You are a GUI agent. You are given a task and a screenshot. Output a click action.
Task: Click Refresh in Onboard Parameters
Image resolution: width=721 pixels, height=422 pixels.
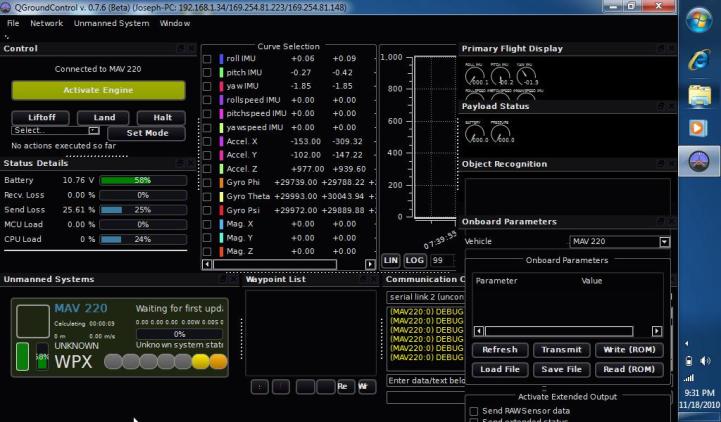tap(500, 350)
